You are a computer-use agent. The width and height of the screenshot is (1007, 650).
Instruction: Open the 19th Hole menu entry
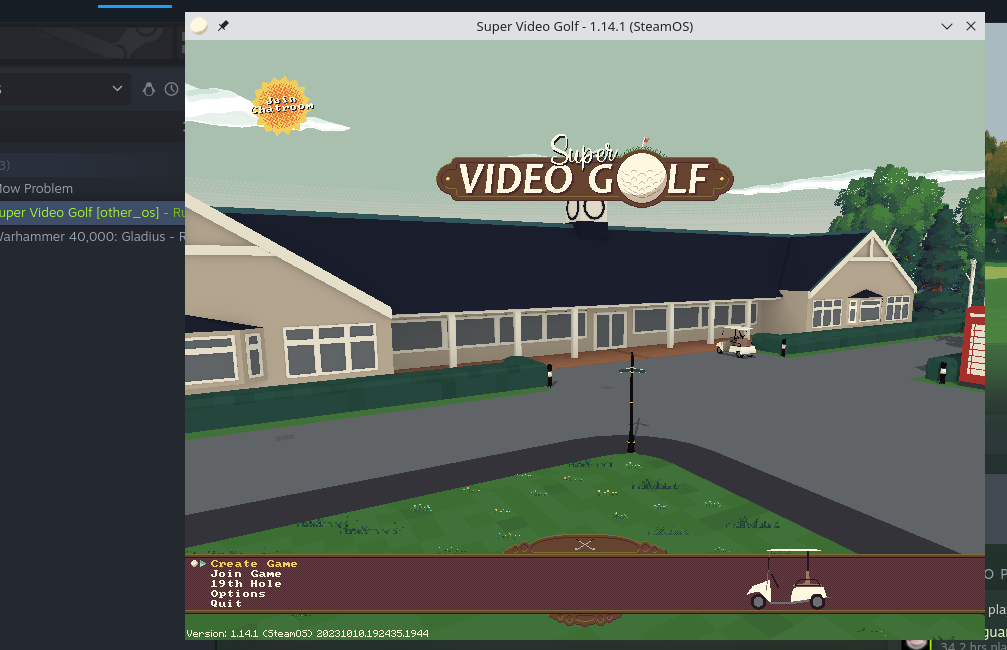pyautogui.click(x=246, y=584)
